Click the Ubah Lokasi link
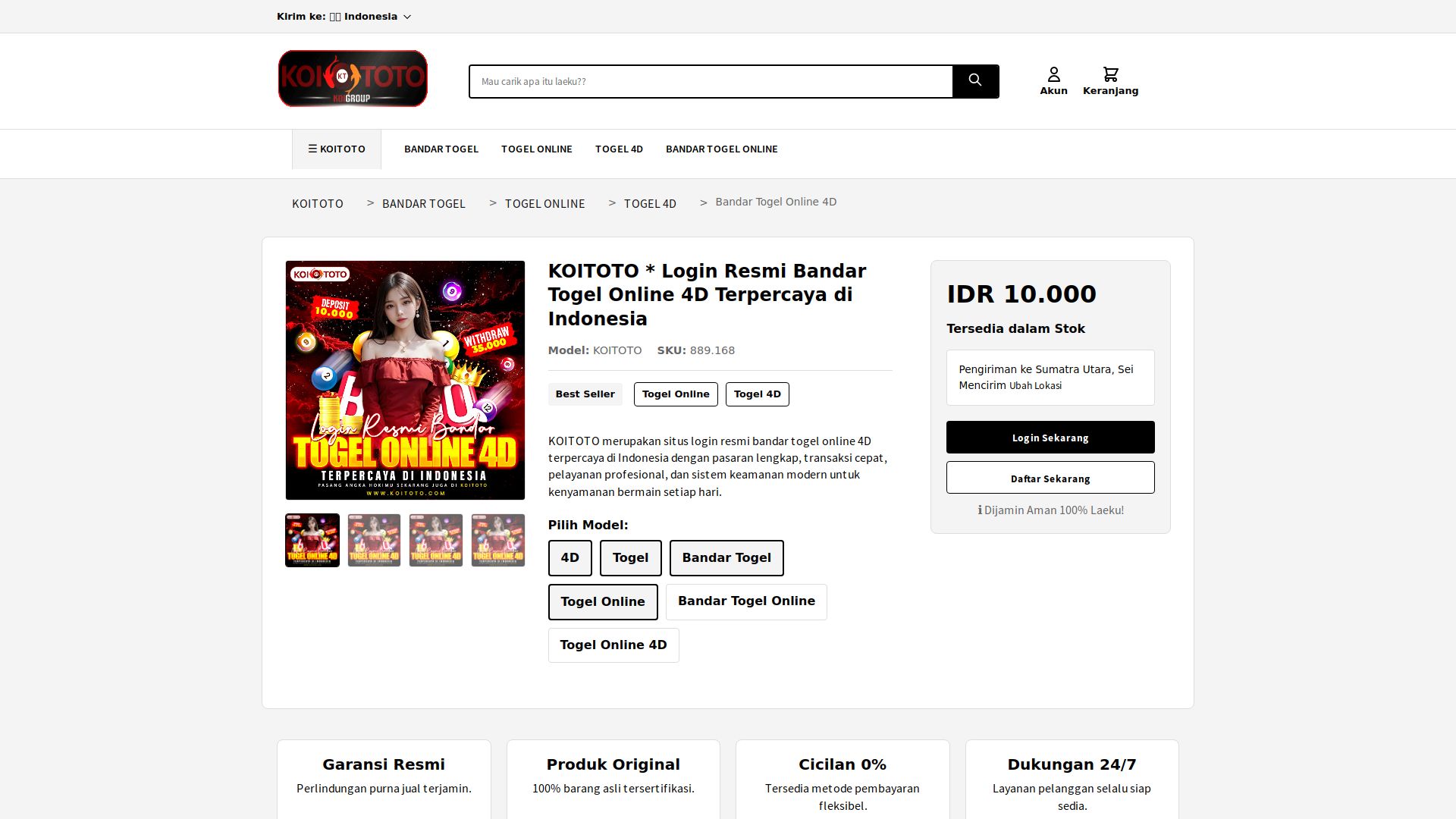 (x=1035, y=386)
